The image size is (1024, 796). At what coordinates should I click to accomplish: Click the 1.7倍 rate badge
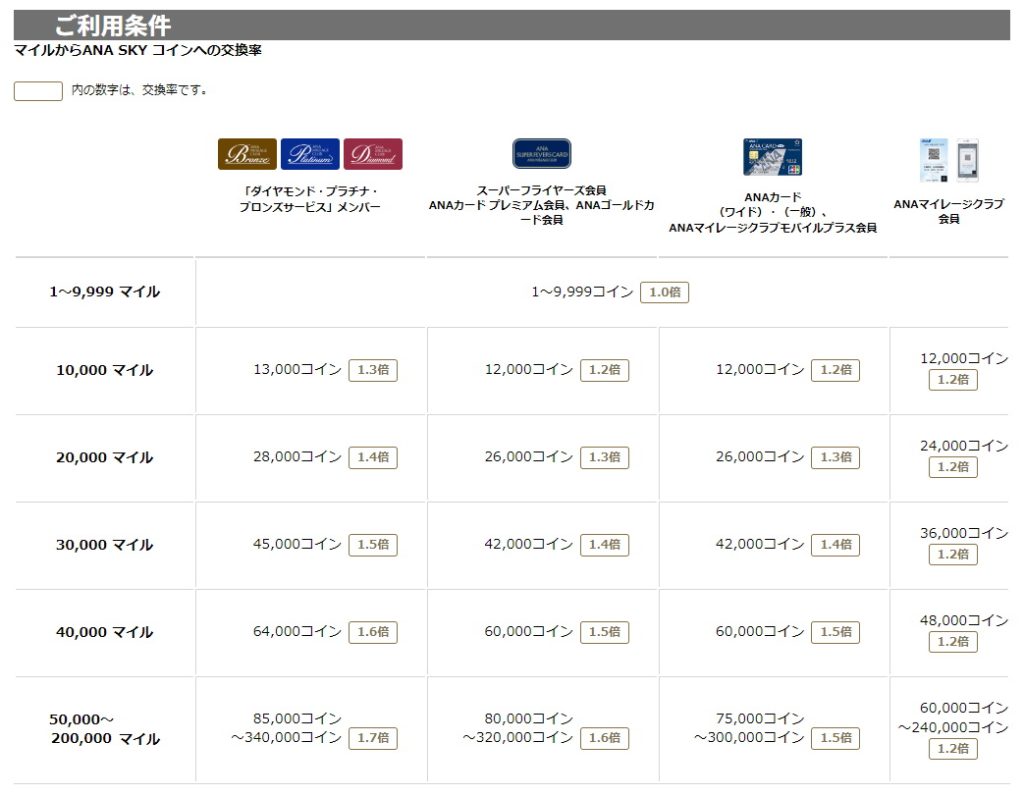(373, 738)
